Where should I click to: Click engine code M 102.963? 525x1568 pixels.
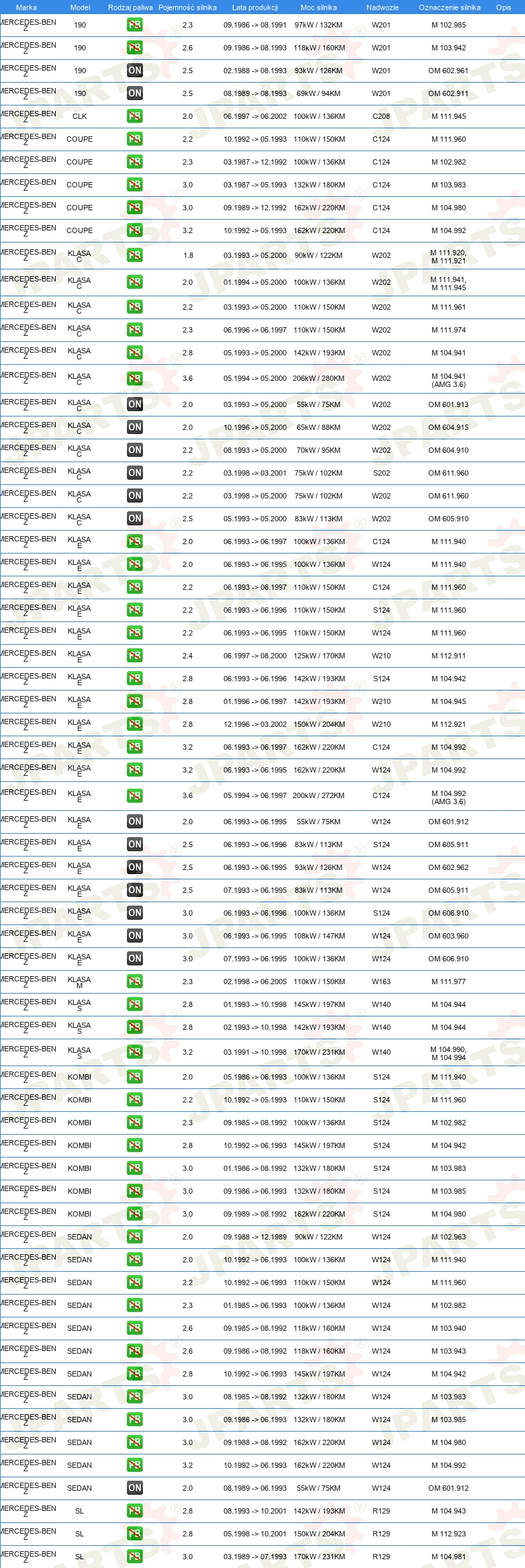click(x=448, y=1237)
